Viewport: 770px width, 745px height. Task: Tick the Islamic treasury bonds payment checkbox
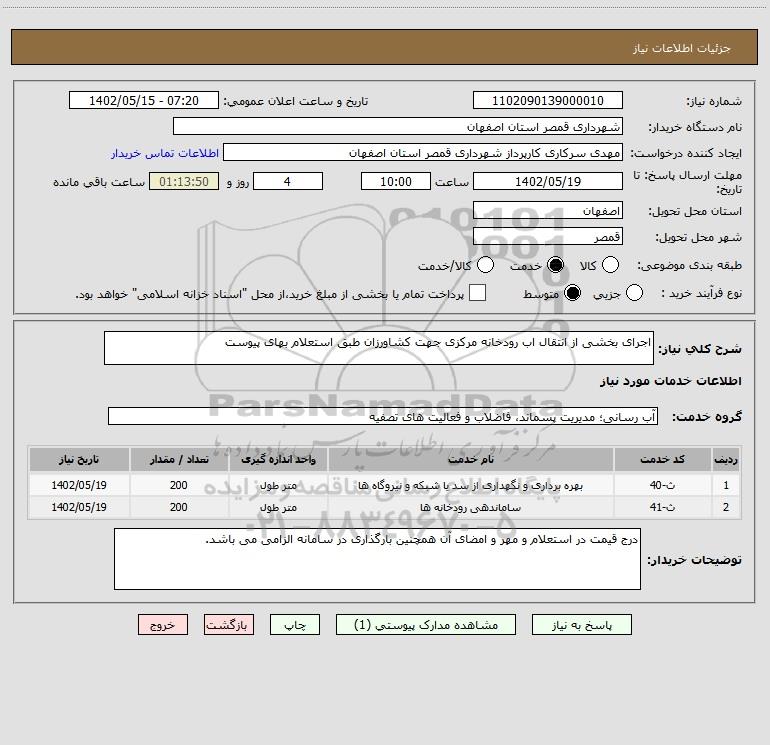[x=477, y=293]
